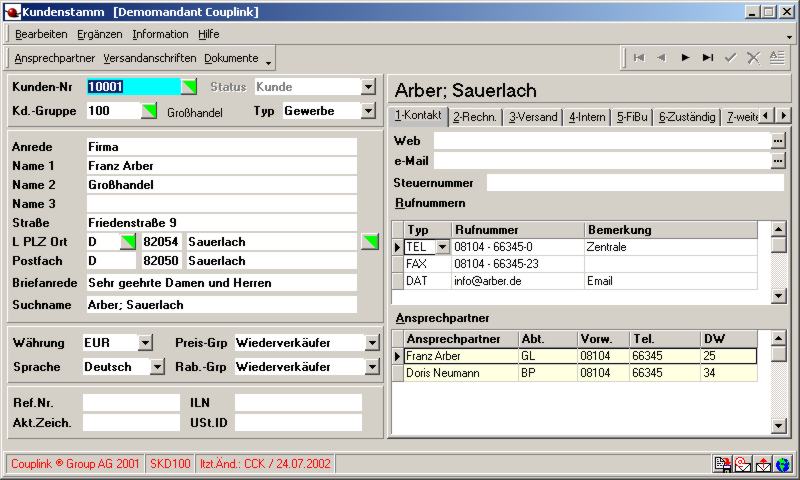
Task: Click the email @ envelope icon in status bar
Action: point(743,464)
